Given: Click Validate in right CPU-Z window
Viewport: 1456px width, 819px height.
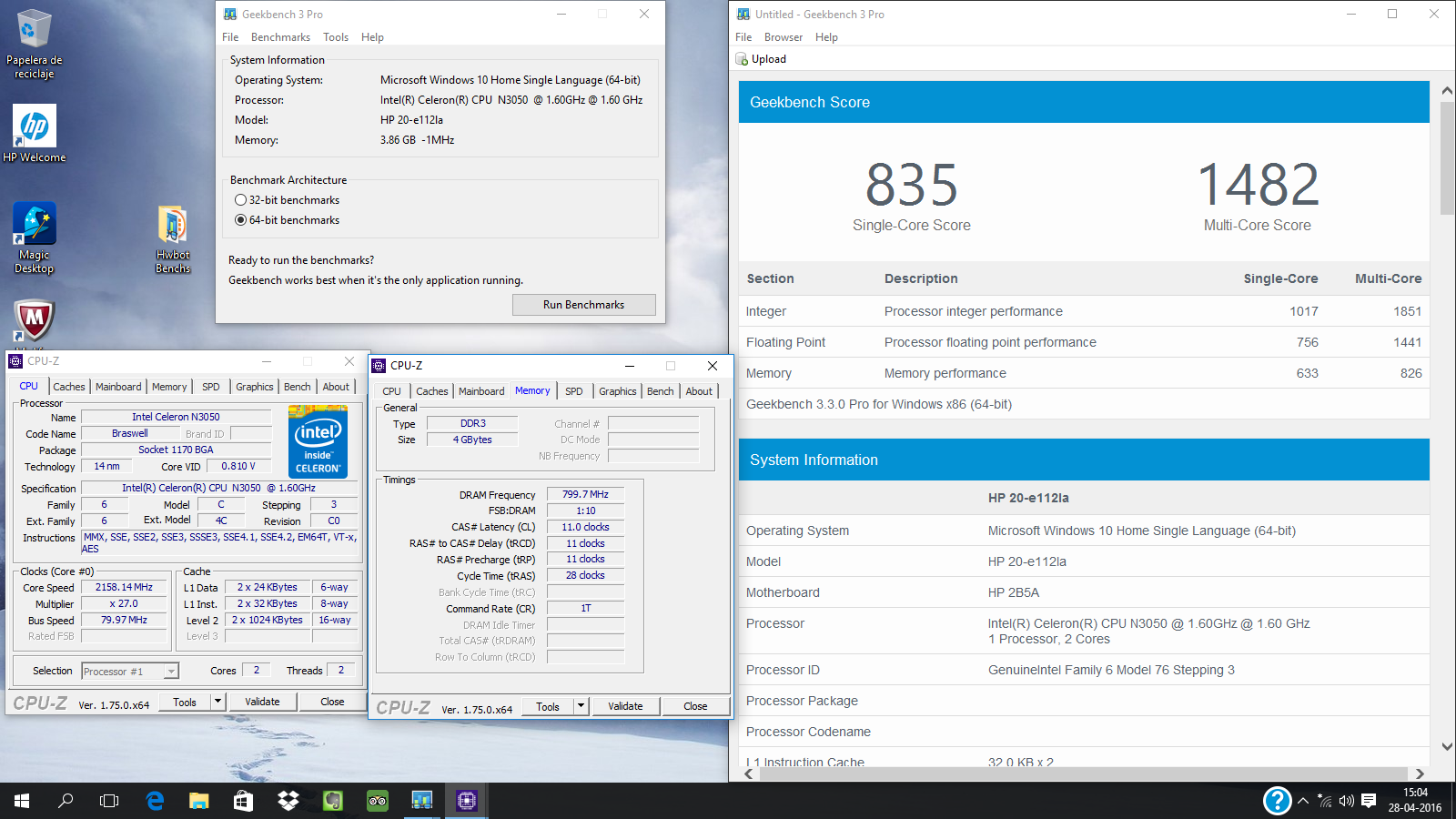Looking at the screenshot, I should point(625,706).
